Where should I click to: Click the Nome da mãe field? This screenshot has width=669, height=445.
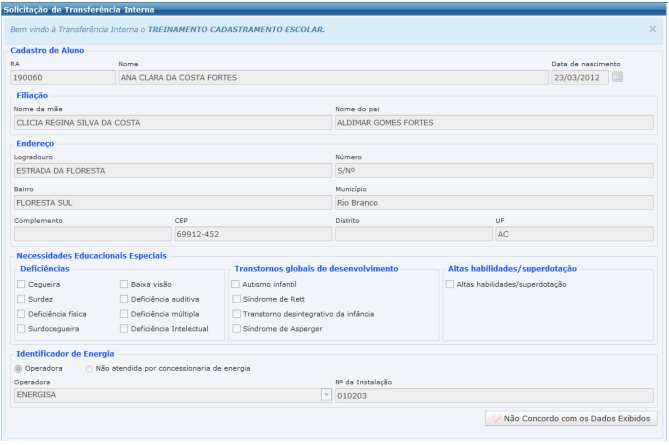click(170, 122)
